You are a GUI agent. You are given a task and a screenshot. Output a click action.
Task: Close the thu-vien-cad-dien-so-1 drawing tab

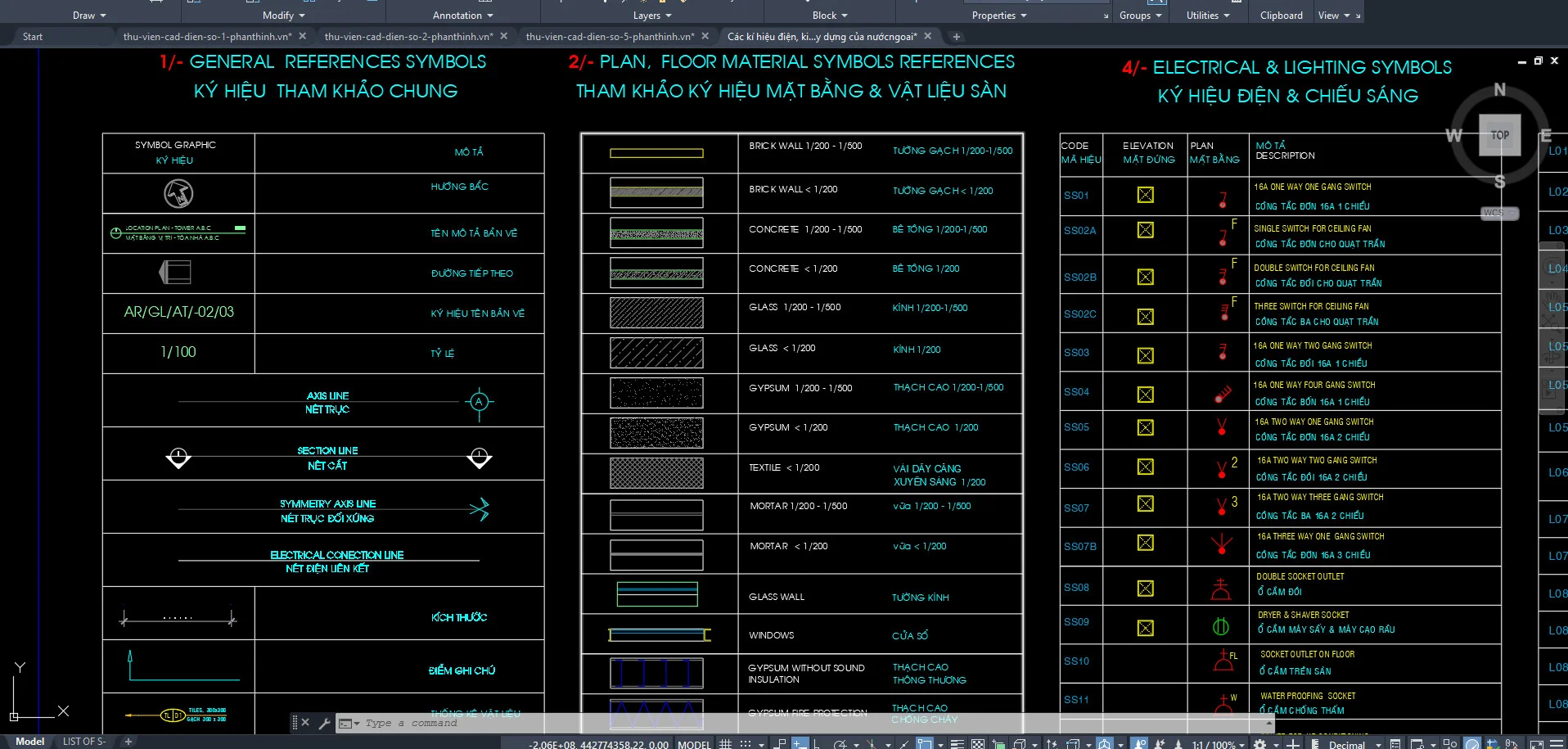coord(302,36)
